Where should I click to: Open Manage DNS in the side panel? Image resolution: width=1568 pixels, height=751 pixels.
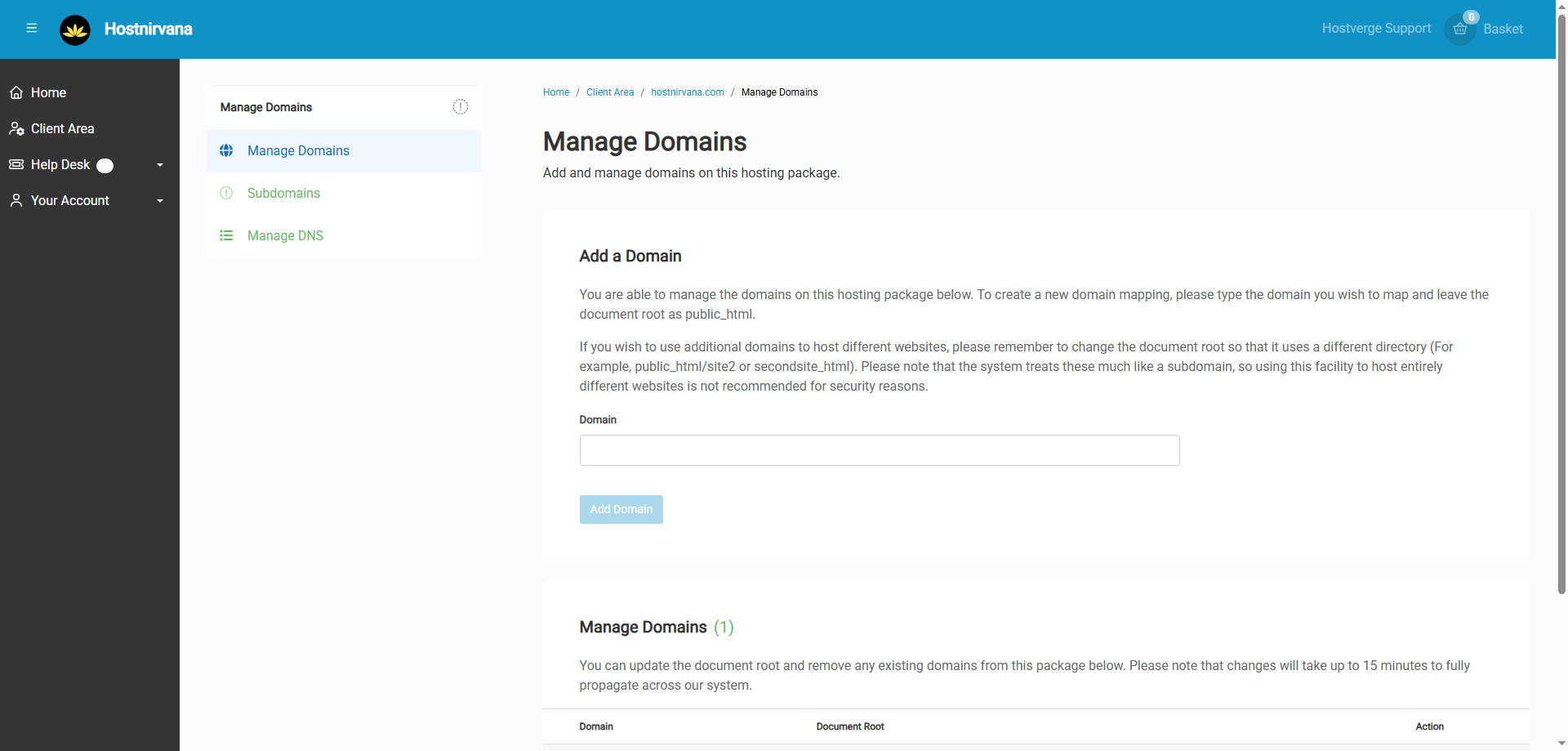point(285,236)
